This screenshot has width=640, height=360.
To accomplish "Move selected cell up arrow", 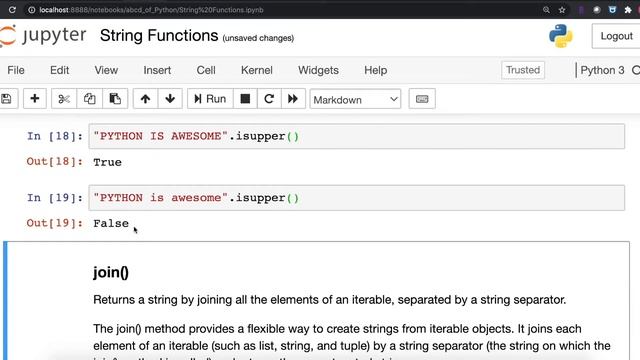I will pos(145,99).
